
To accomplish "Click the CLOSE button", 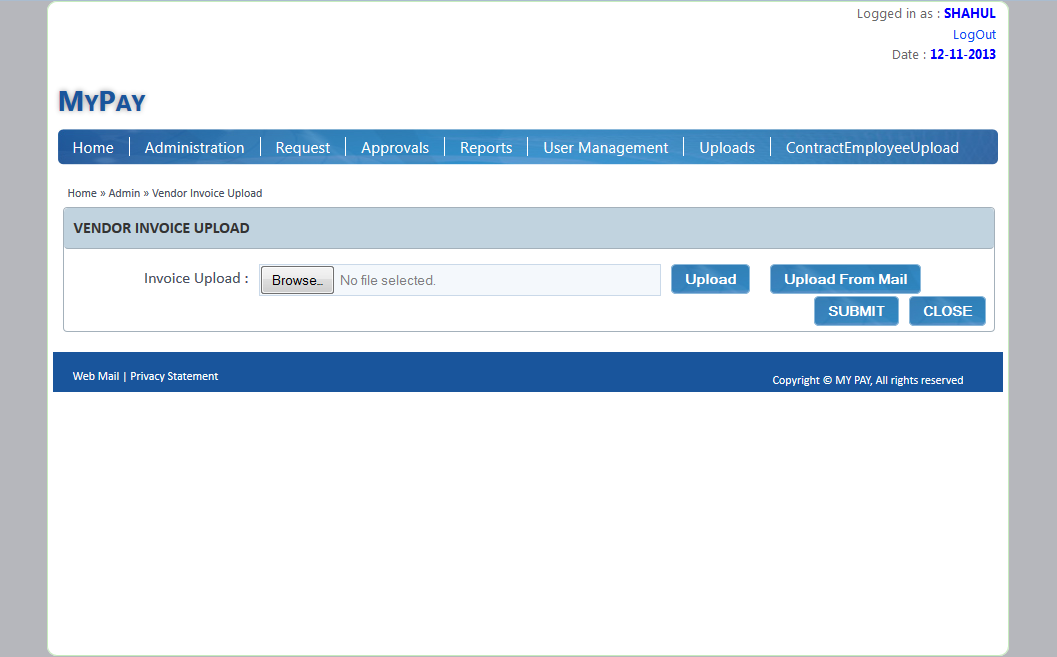I will [x=947, y=311].
